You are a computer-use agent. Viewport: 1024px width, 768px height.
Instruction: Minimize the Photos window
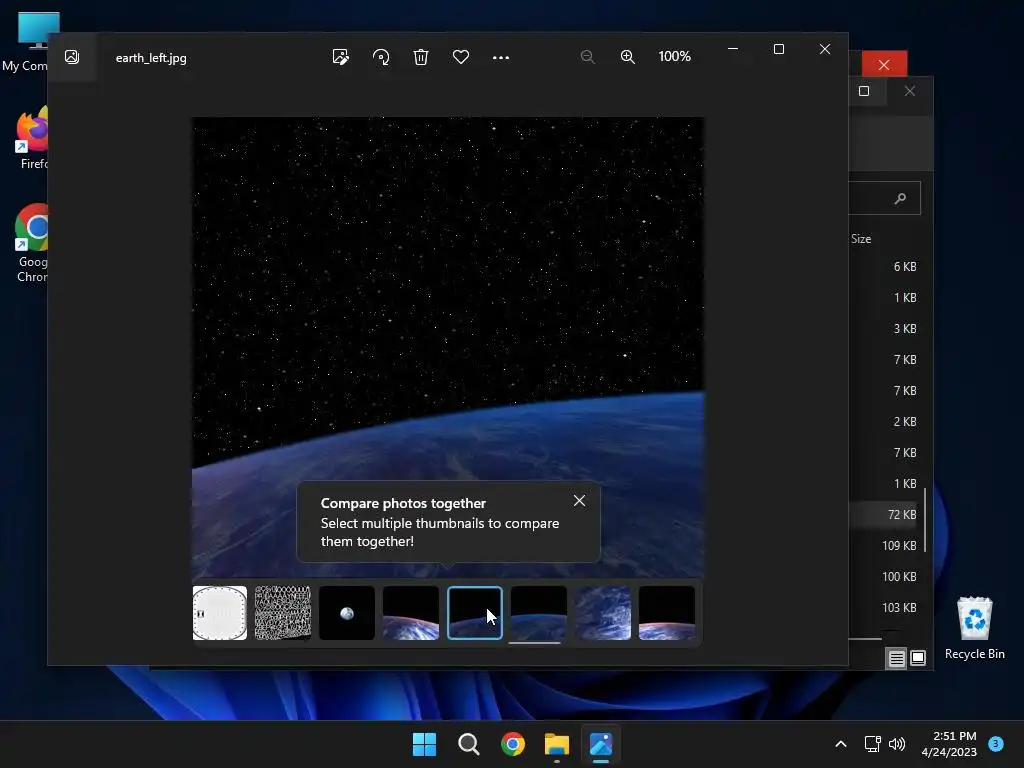point(733,49)
